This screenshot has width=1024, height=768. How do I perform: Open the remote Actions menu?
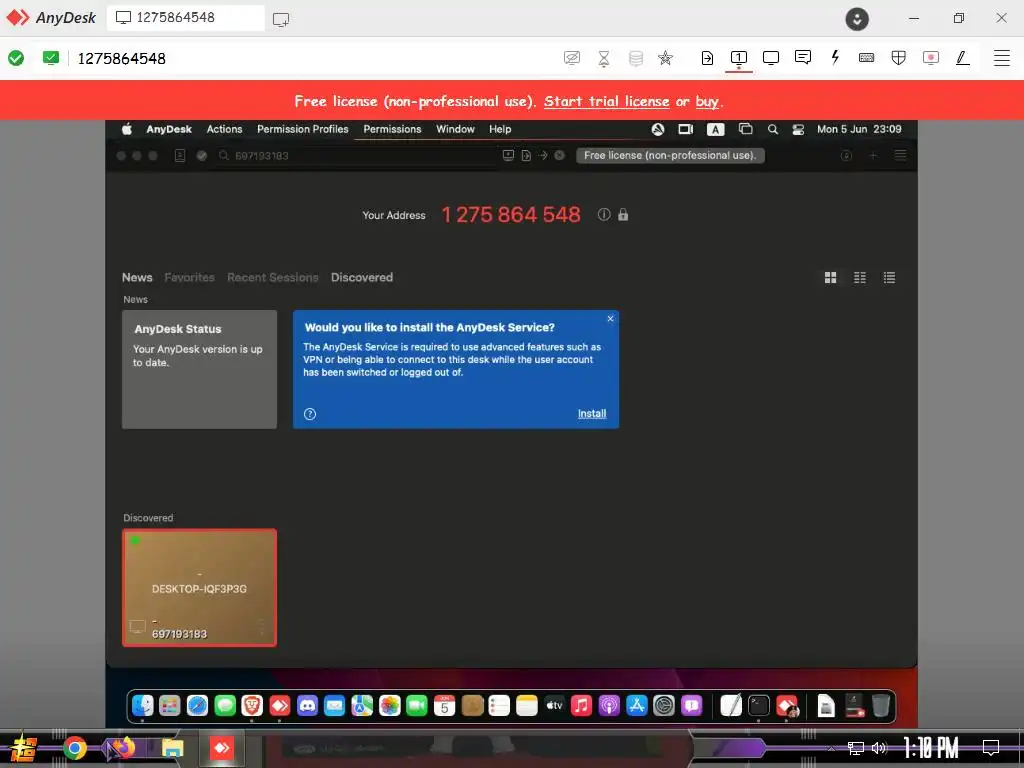pyautogui.click(x=224, y=129)
